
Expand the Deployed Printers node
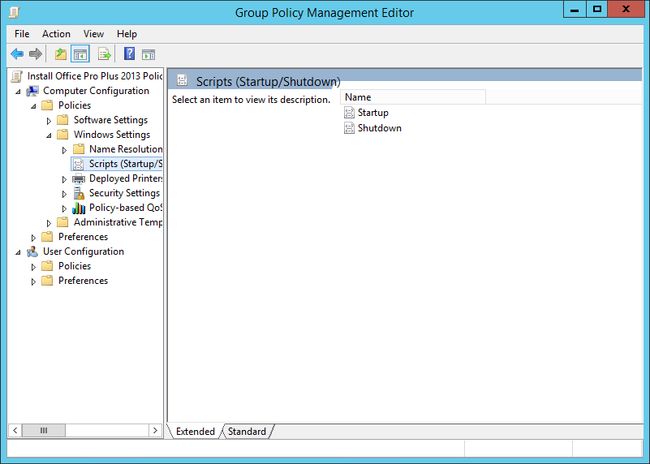click(x=64, y=180)
